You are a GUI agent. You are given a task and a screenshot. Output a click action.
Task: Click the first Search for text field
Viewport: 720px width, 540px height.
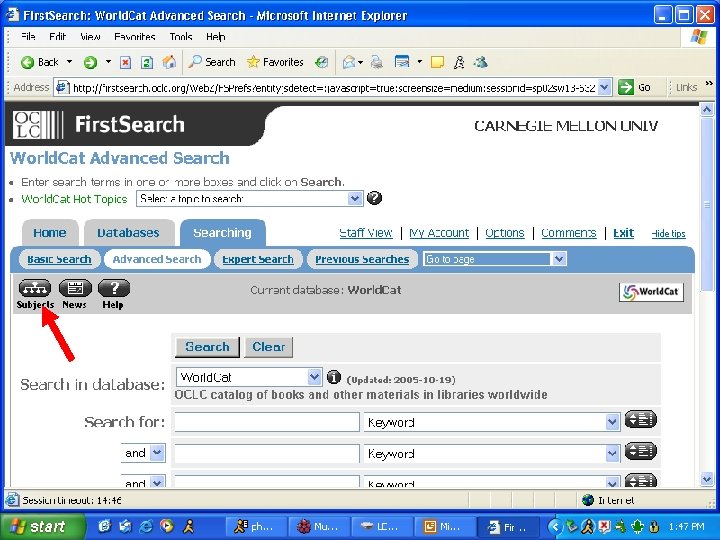[x=267, y=422]
